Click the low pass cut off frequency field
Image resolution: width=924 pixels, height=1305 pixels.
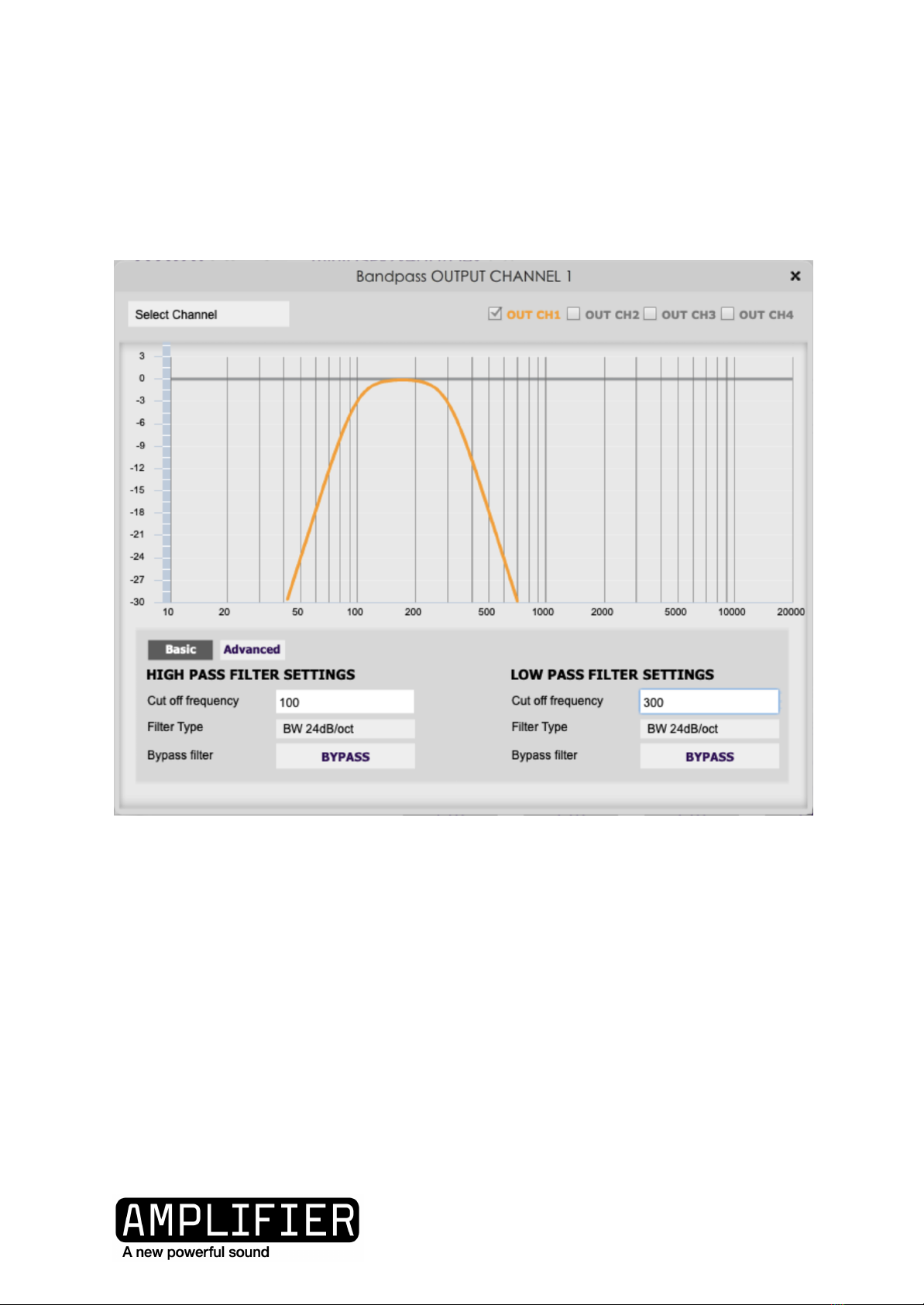[709, 702]
